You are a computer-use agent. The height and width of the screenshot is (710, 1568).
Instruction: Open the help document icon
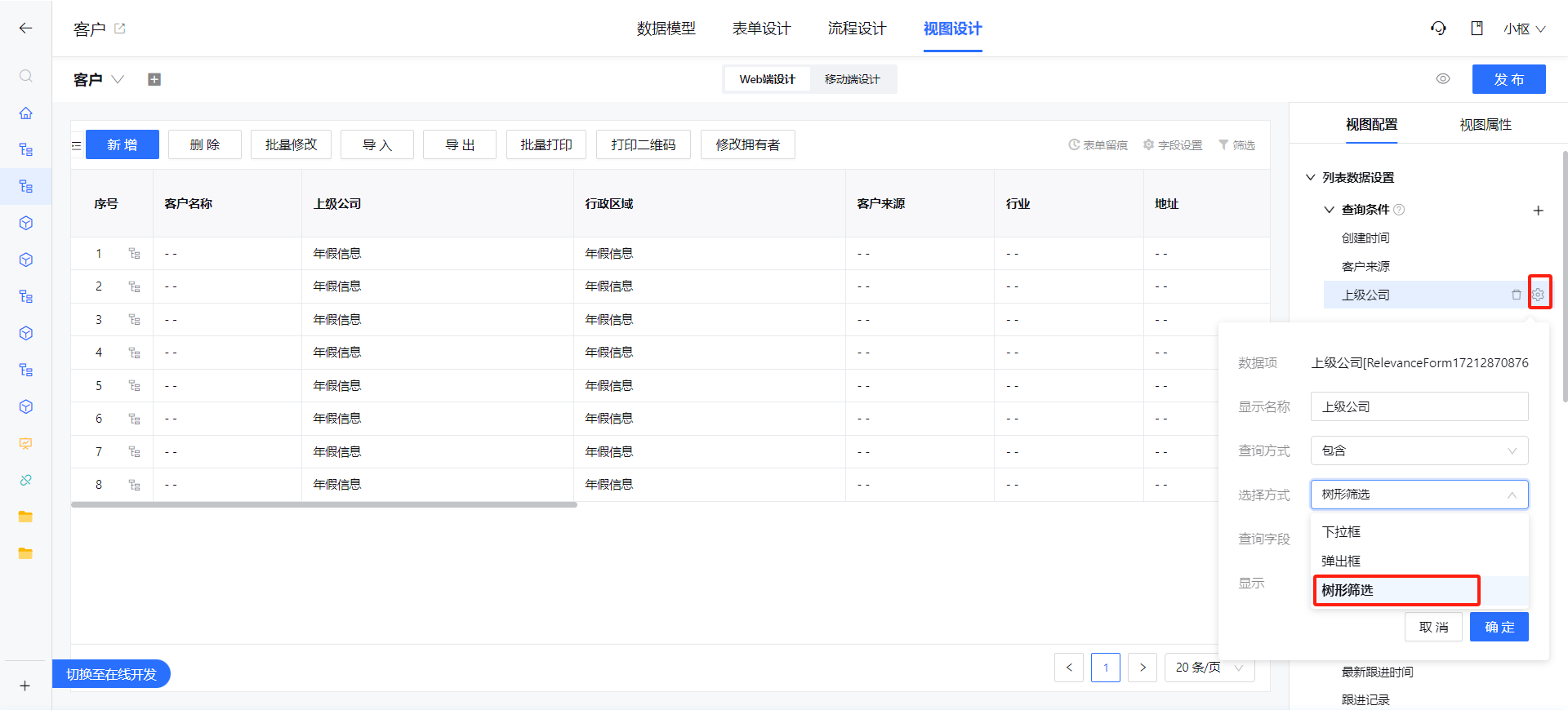(1477, 29)
